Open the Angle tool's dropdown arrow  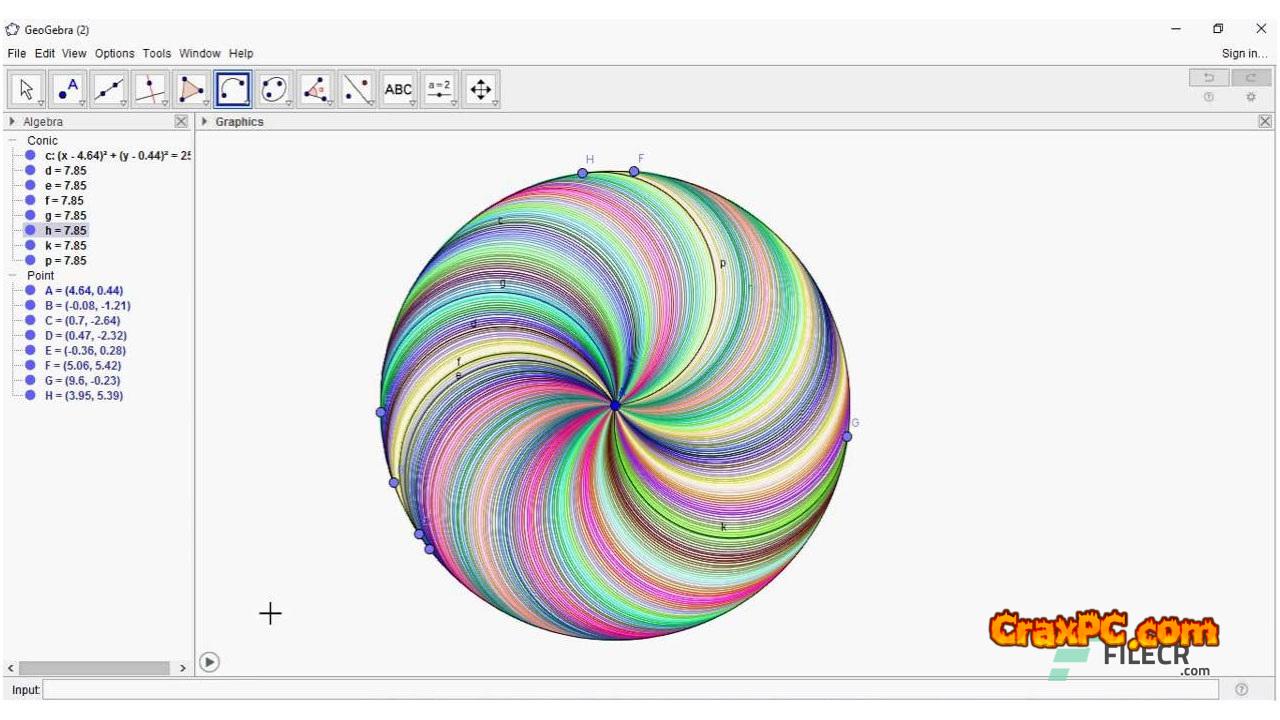click(330, 103)
